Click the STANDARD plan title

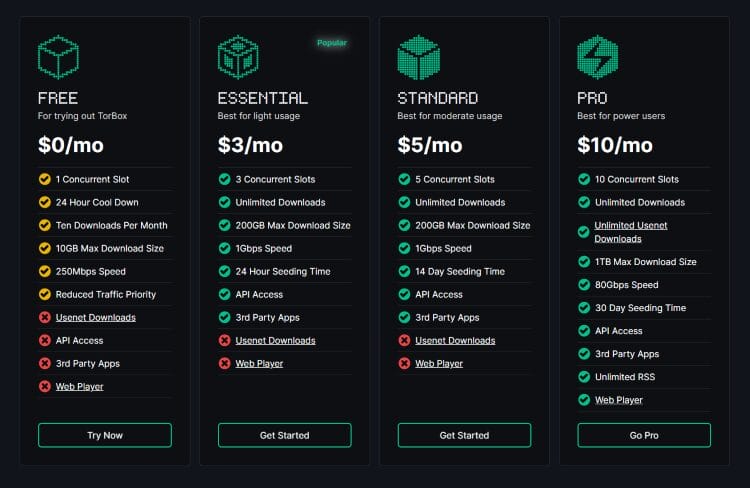pyautogui.click(x=438, y=98)
